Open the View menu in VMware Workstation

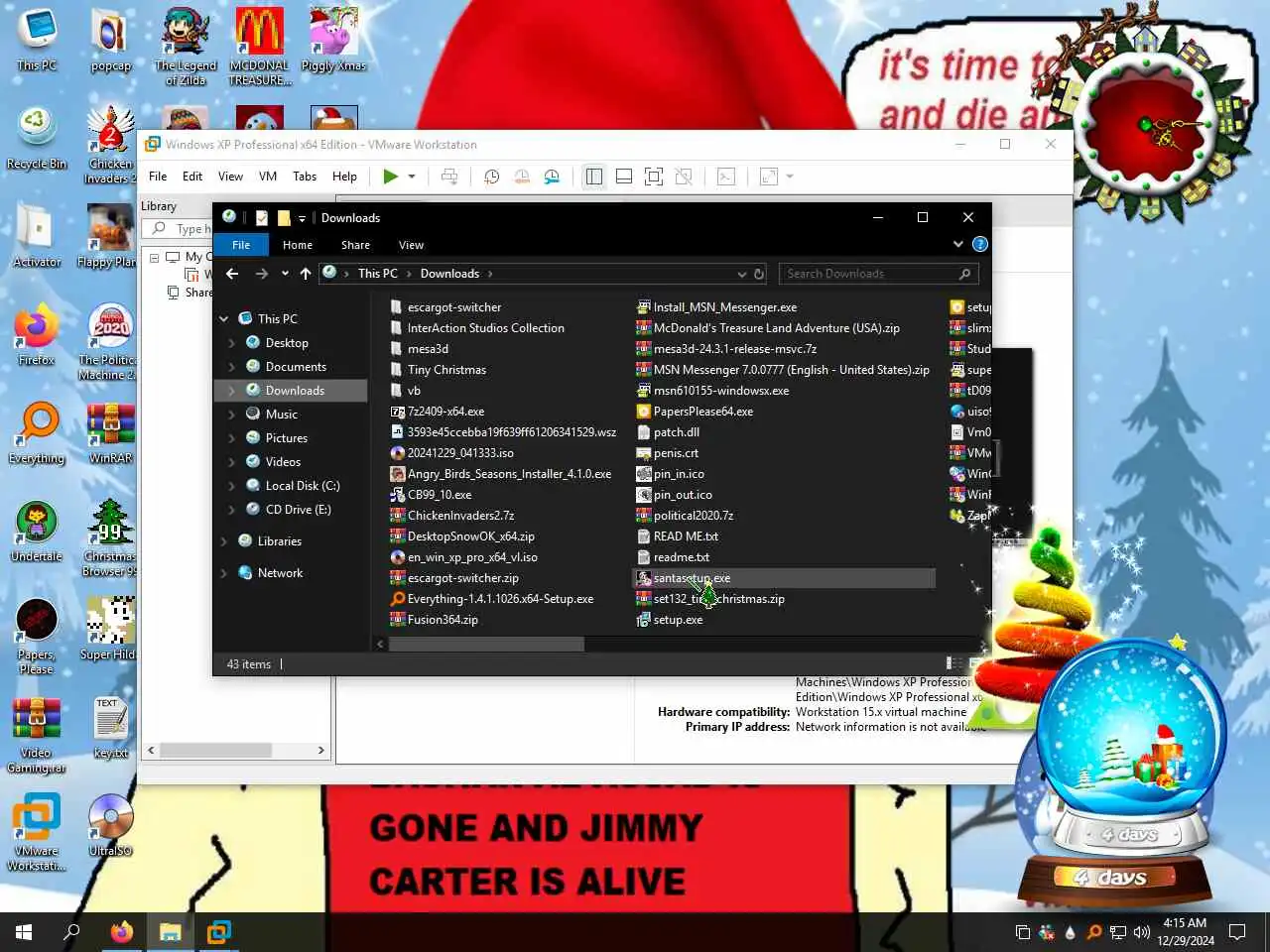point(230,177)
